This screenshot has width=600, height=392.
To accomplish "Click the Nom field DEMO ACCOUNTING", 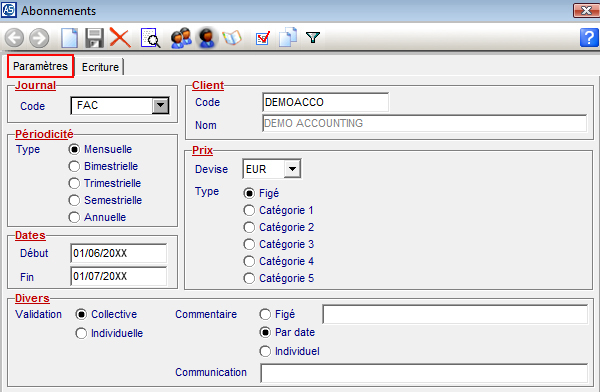I will point(424,123).
